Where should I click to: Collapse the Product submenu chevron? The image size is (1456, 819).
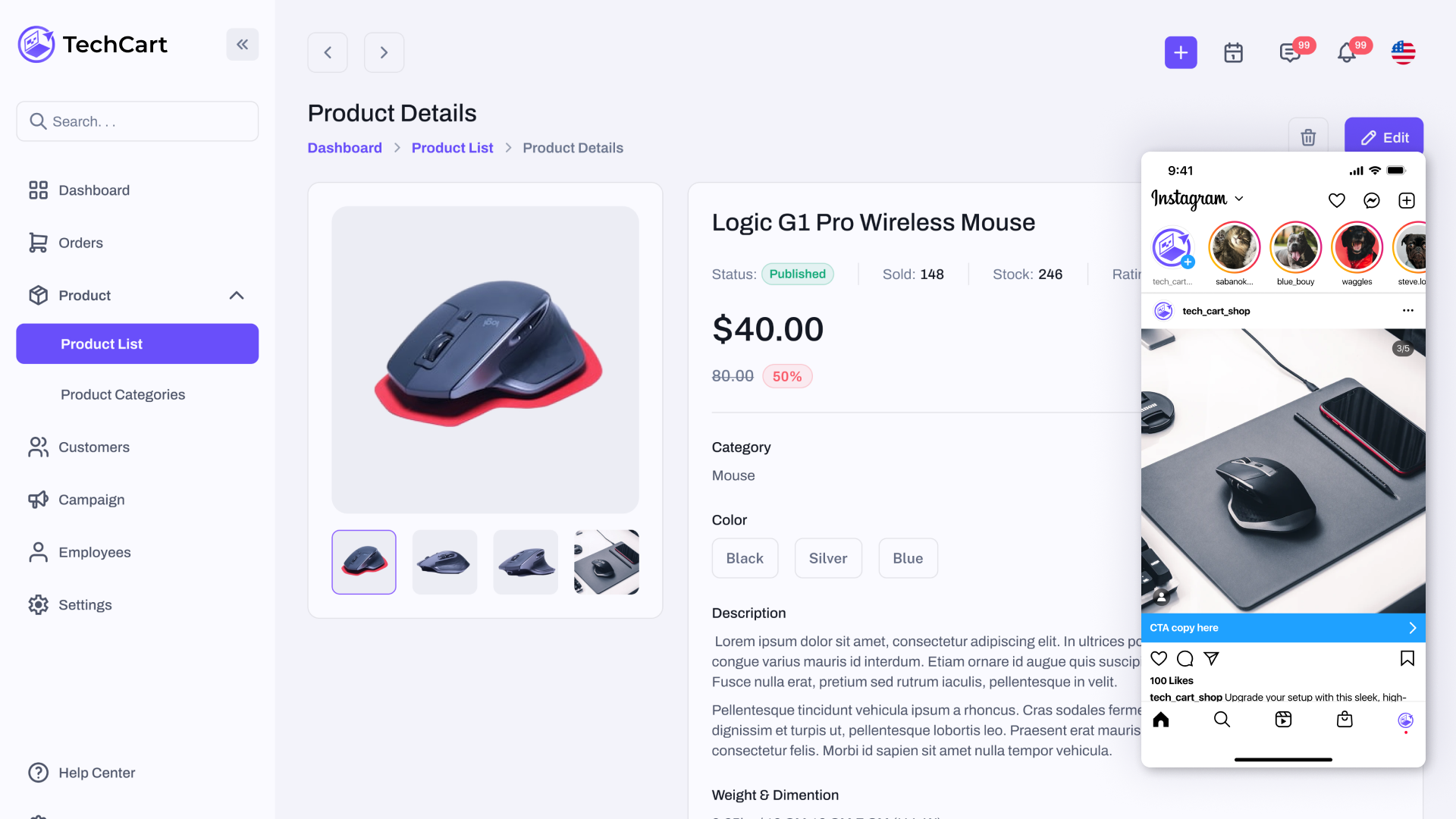tap(237, 296)
